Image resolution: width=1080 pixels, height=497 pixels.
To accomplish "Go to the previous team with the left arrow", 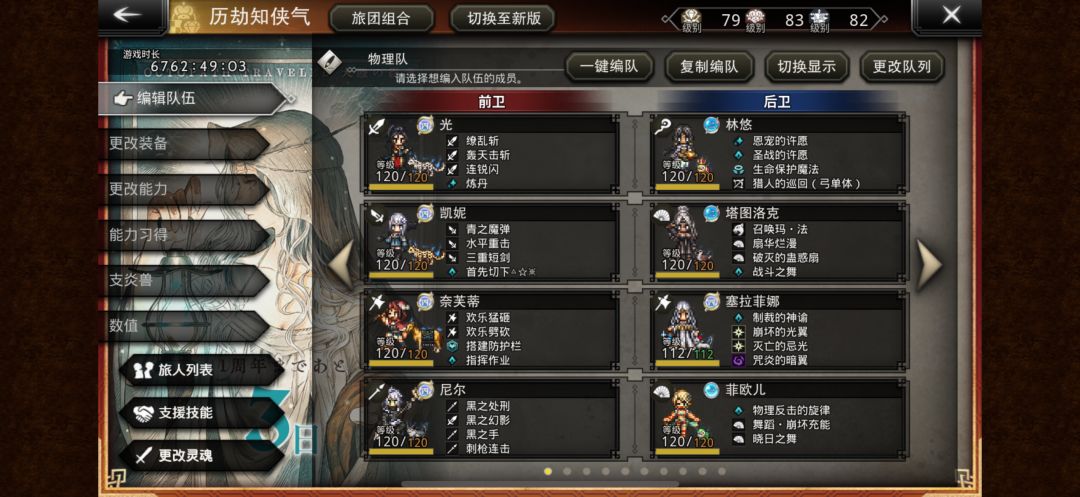I will pyautogui.click(x=341, y=264).
